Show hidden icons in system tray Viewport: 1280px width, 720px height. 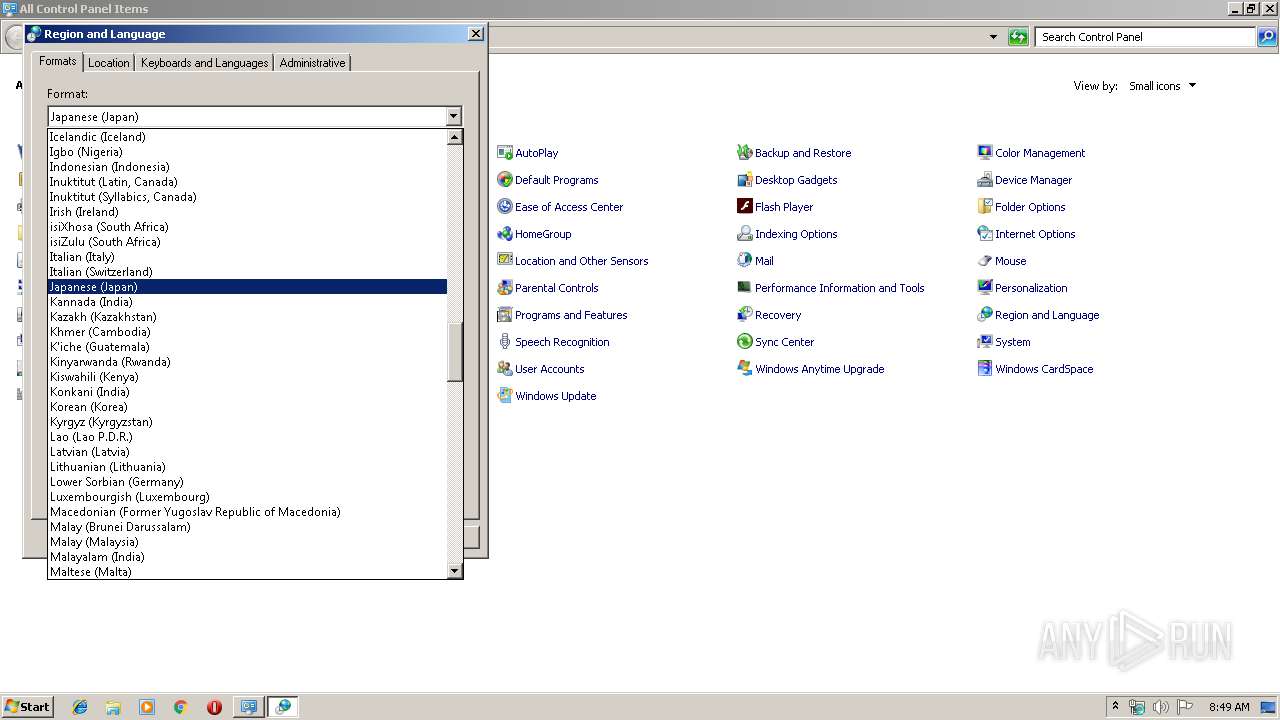1115,706
